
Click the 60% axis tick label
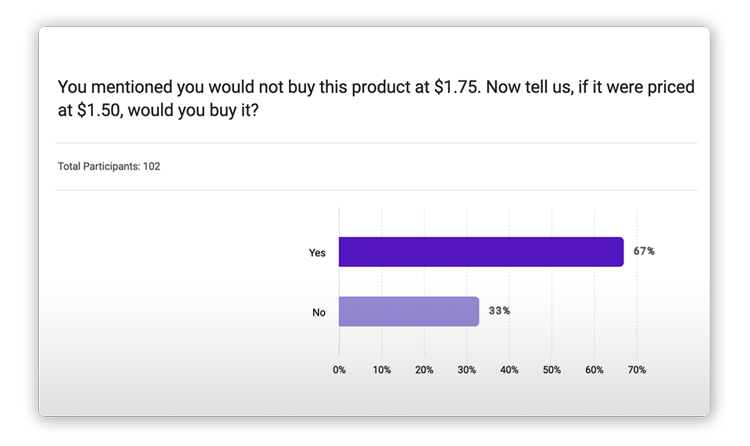(x=594, y=370)
